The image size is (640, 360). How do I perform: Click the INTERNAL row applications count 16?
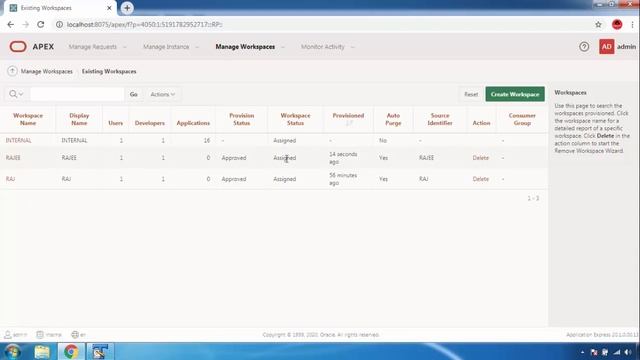pyautogui.click(x=207, y=140)
